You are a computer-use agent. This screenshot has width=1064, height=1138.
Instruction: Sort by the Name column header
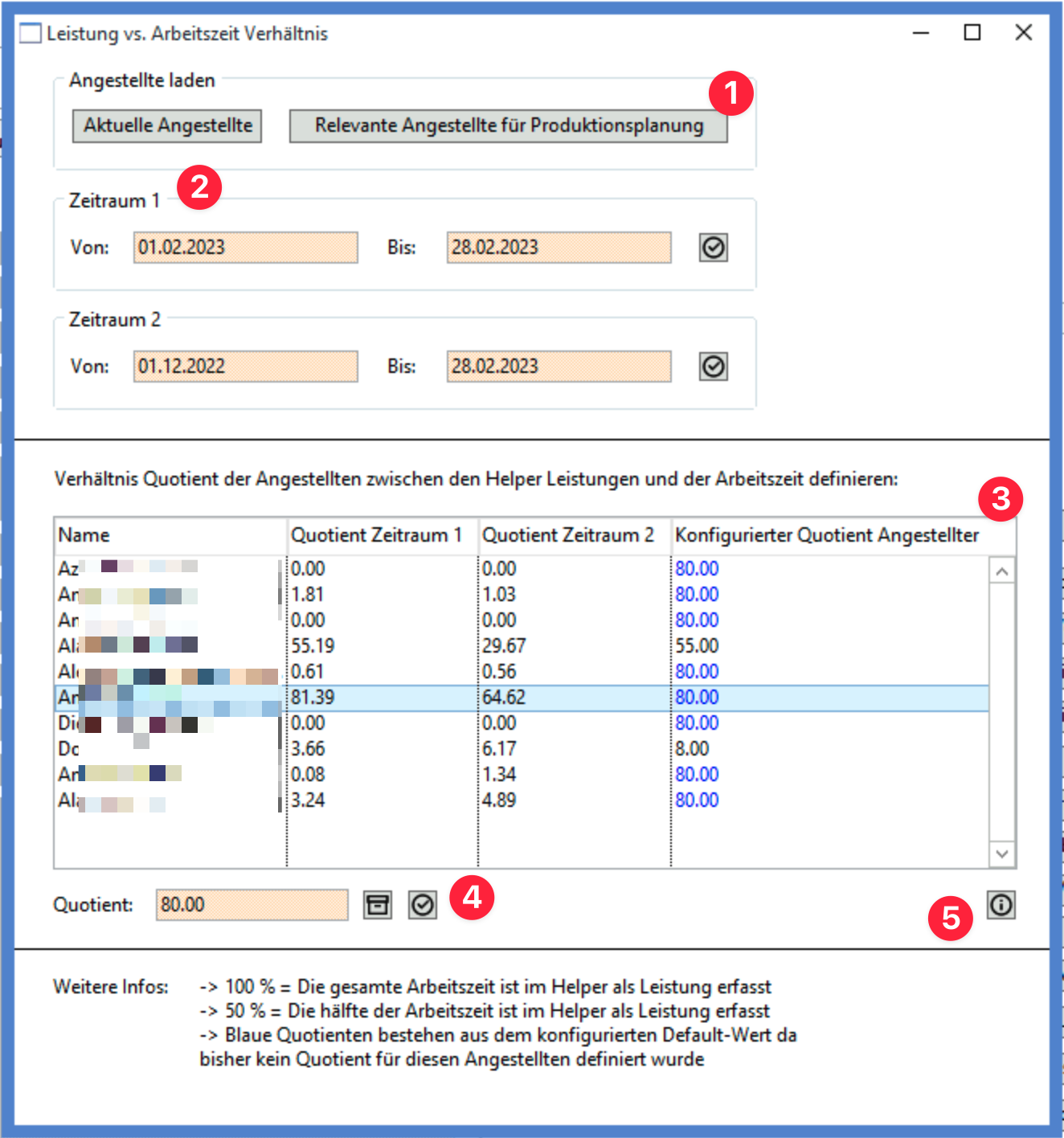point(169,535)
